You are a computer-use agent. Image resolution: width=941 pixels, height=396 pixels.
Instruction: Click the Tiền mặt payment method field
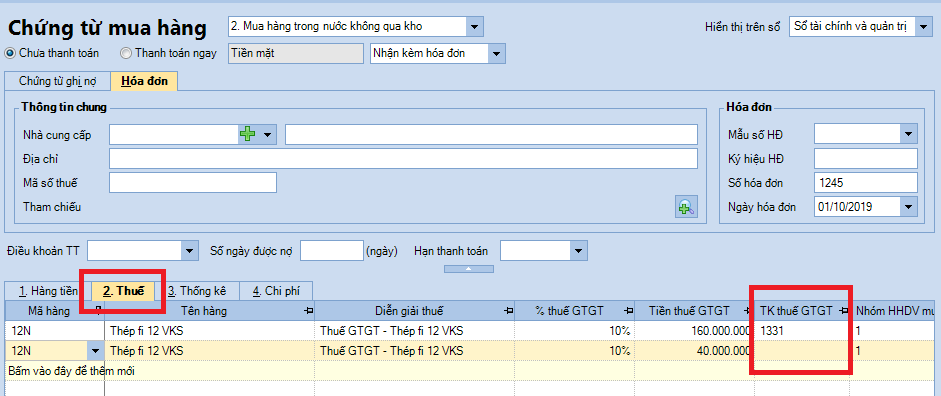click(x=296, y=53)
